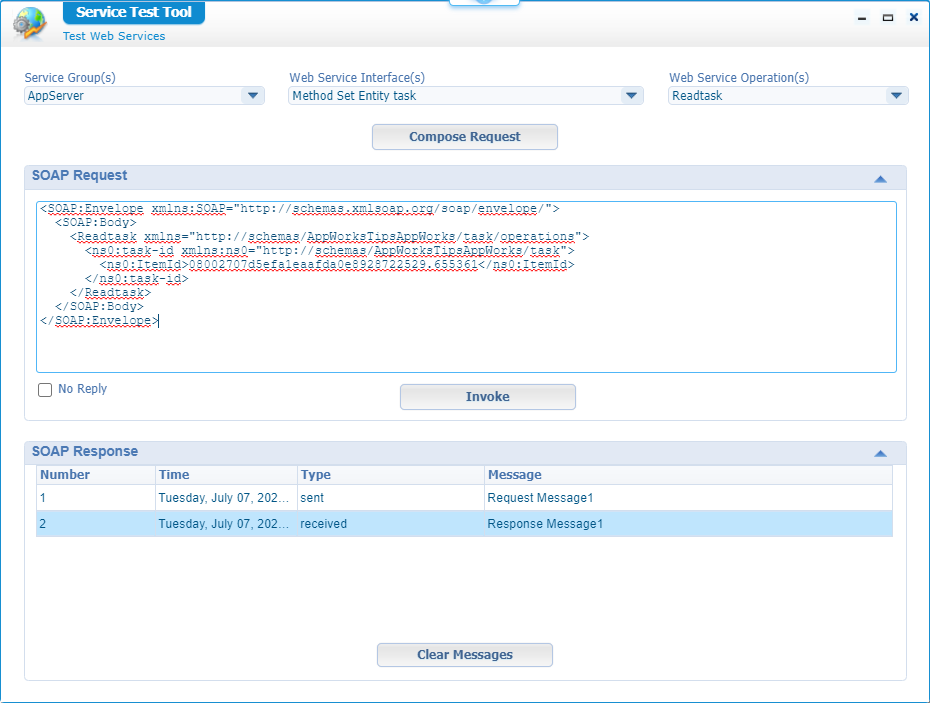This screenshot has width=930, height=703.
Task: Open the Web Service Interface(s) dropdown
Action: (631, 95)
